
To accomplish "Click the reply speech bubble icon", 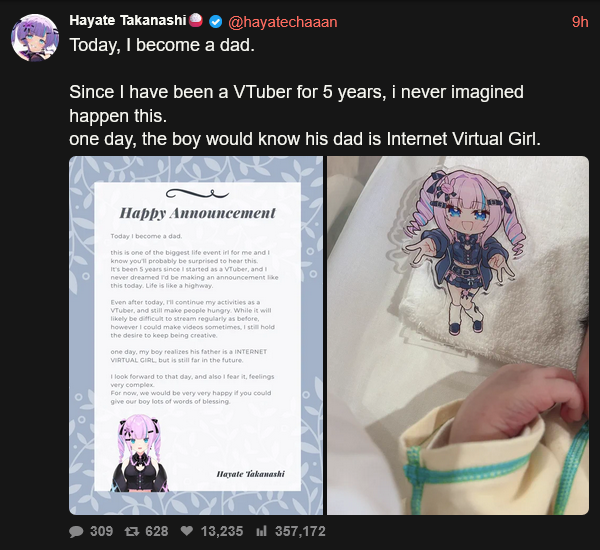I will [x=76, y=532].
